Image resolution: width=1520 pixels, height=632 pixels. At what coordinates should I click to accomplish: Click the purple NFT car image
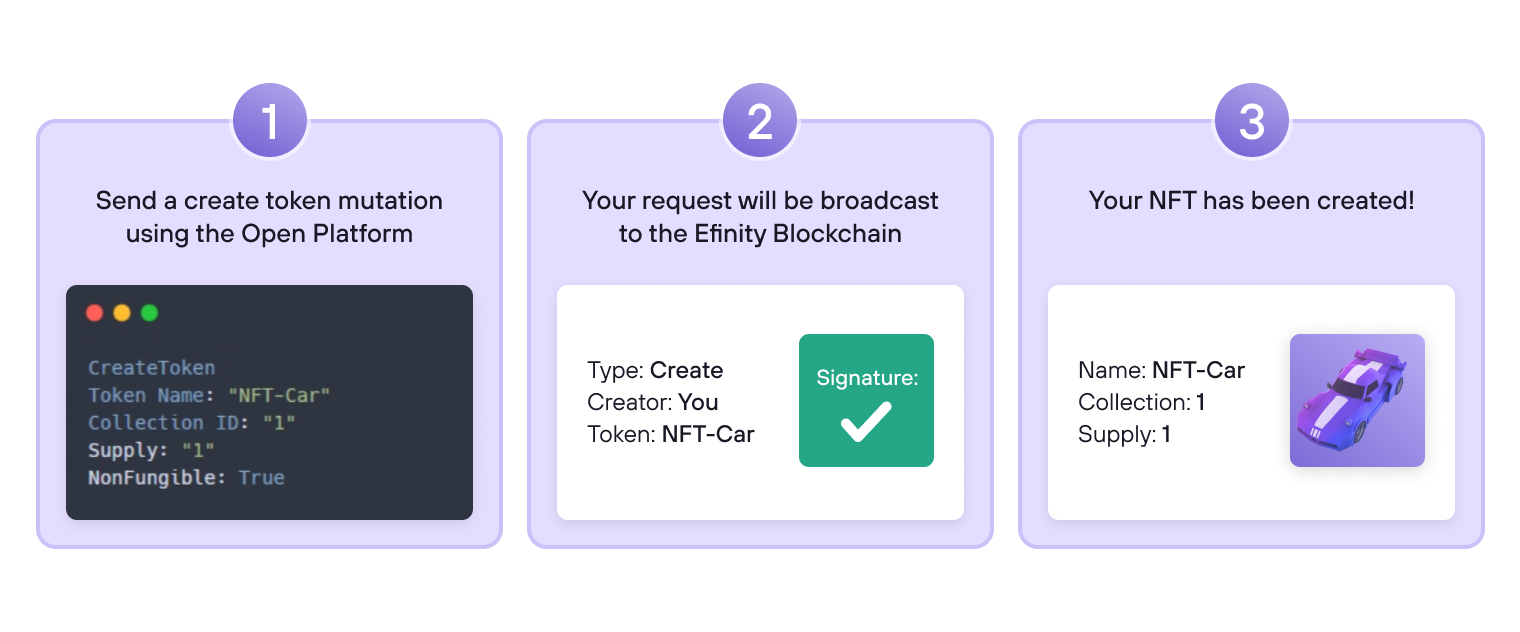(x=1357, y=400)
